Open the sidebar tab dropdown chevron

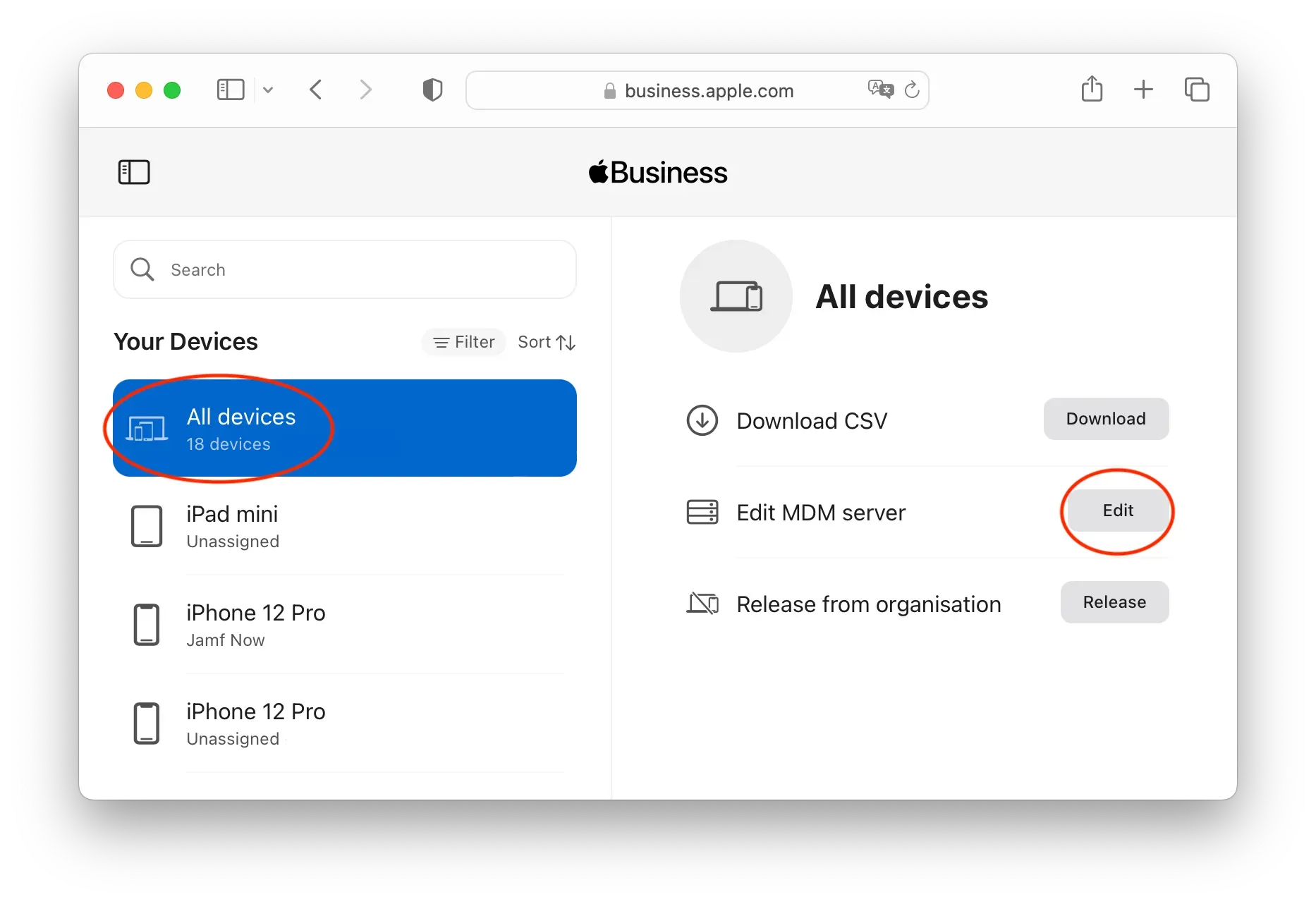(268, 90)
